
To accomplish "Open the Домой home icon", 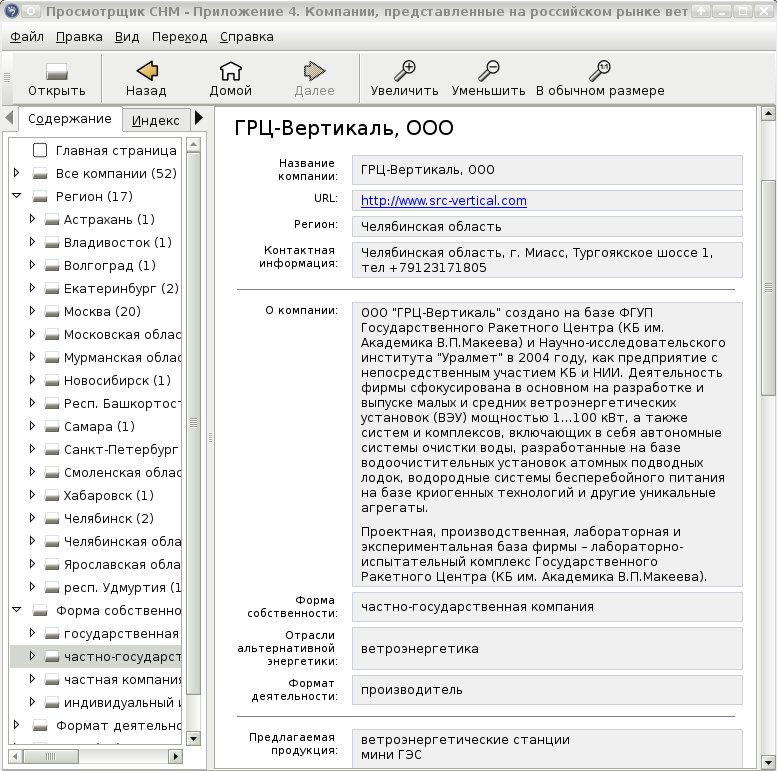I will (x=230, y=71).
